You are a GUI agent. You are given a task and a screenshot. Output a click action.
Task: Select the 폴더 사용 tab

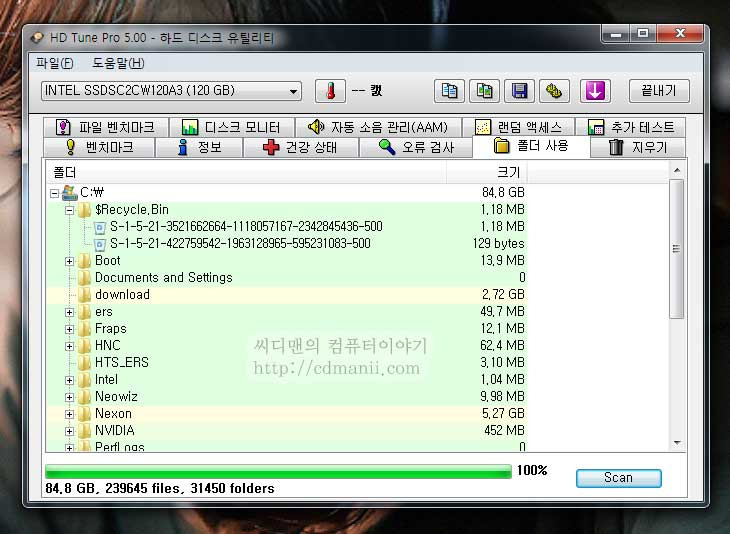tap(531, 146)
